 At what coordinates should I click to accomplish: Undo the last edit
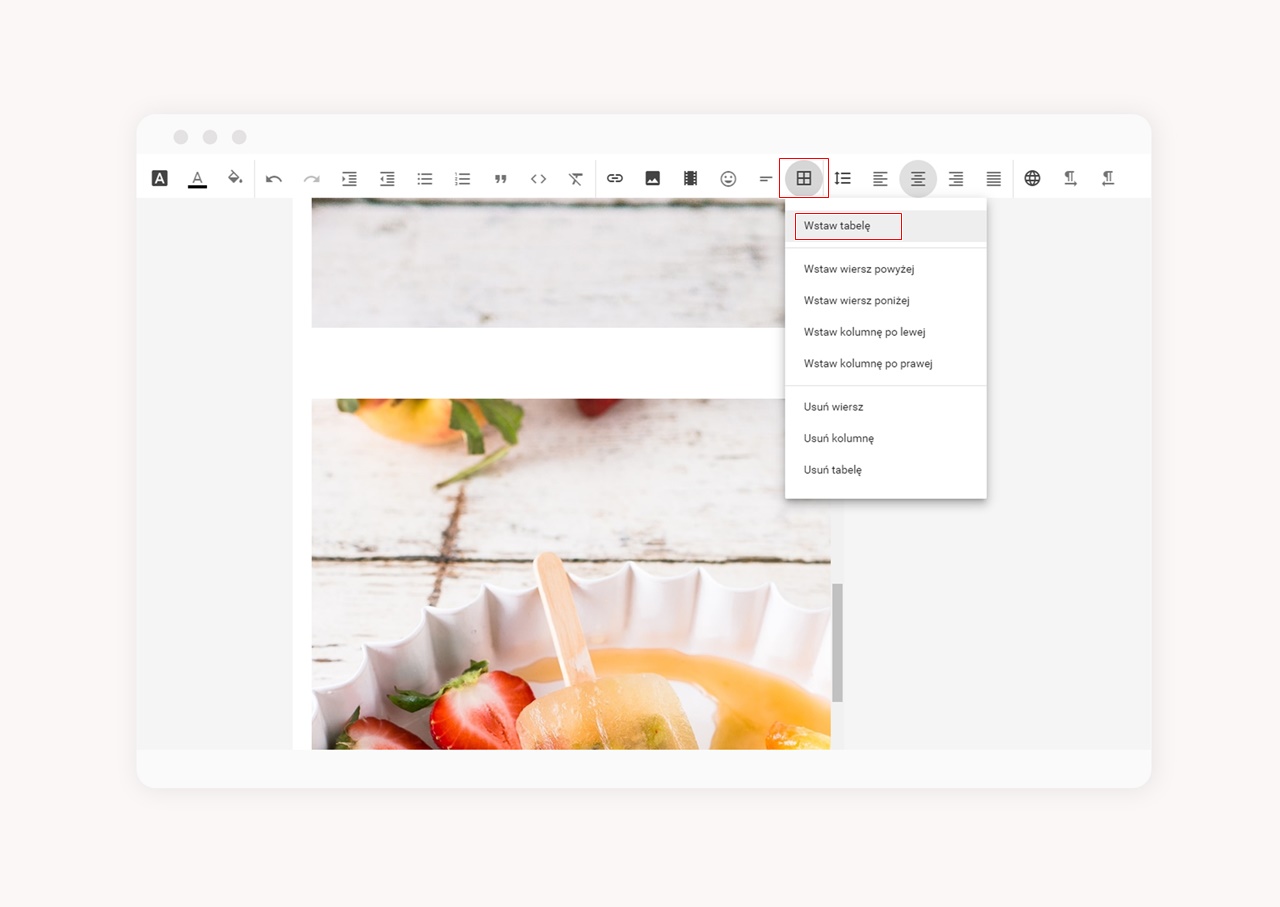274,179
